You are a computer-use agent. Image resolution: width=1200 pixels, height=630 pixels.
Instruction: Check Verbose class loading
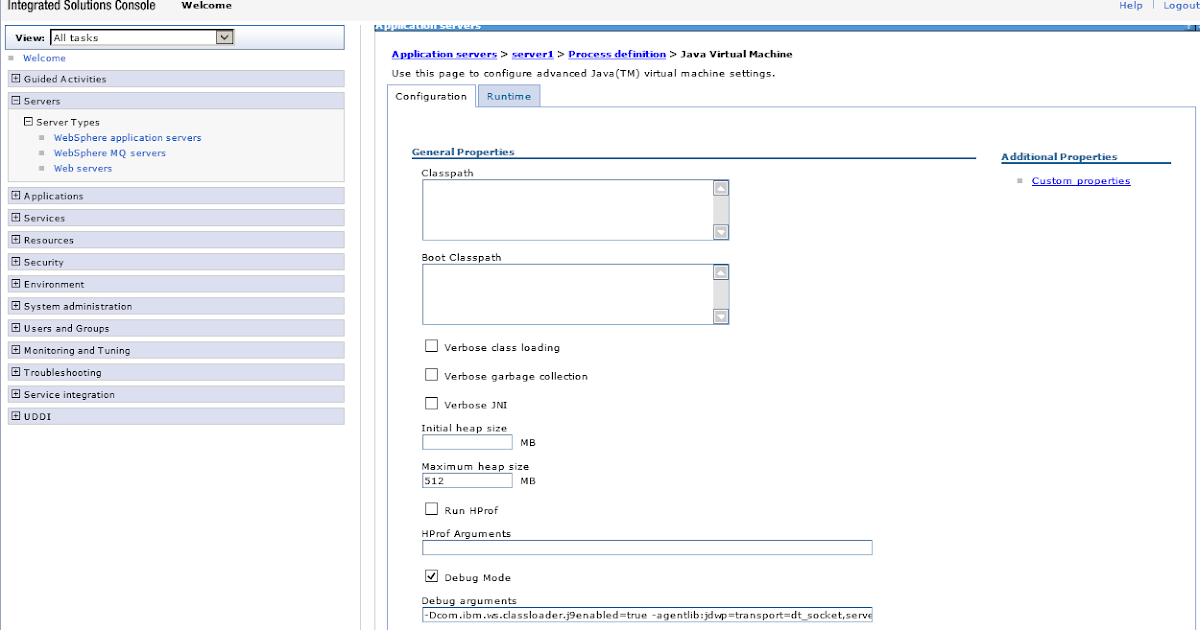pos(431,346)
